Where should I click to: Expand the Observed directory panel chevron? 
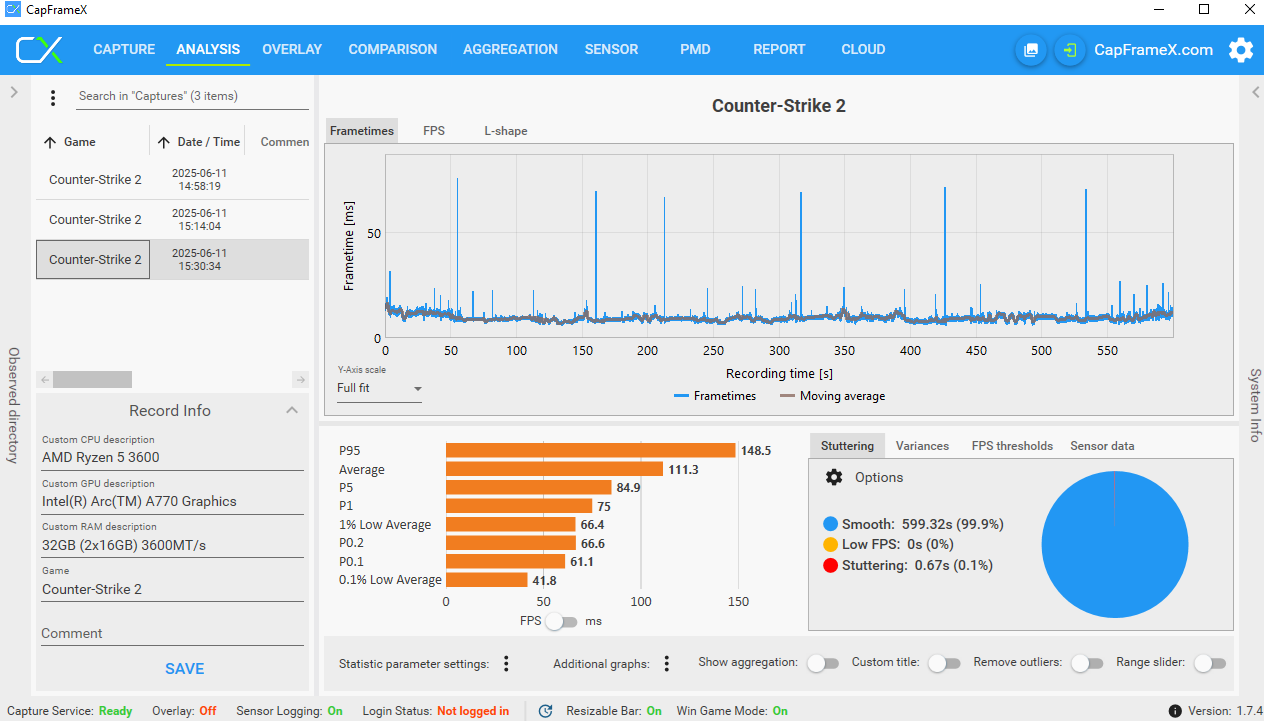pyautogui.click(x=14, y=92)
